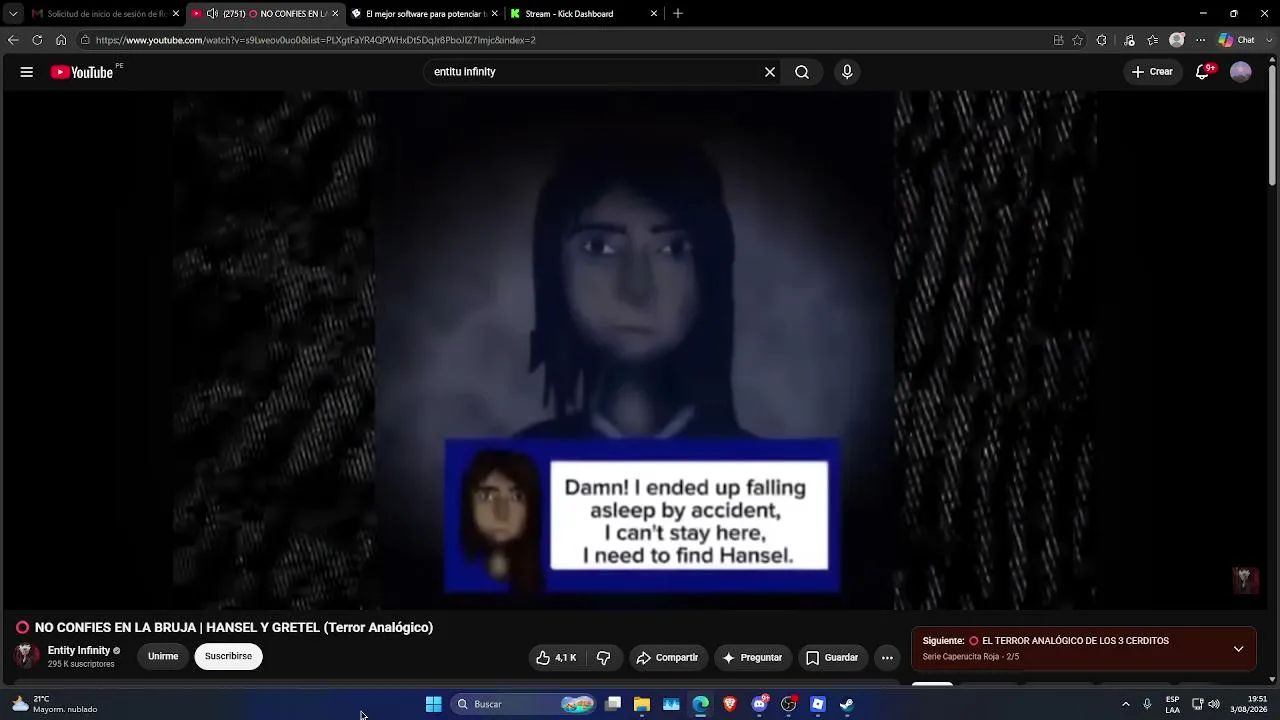Reload the page with refresh icon

(37, 40)
